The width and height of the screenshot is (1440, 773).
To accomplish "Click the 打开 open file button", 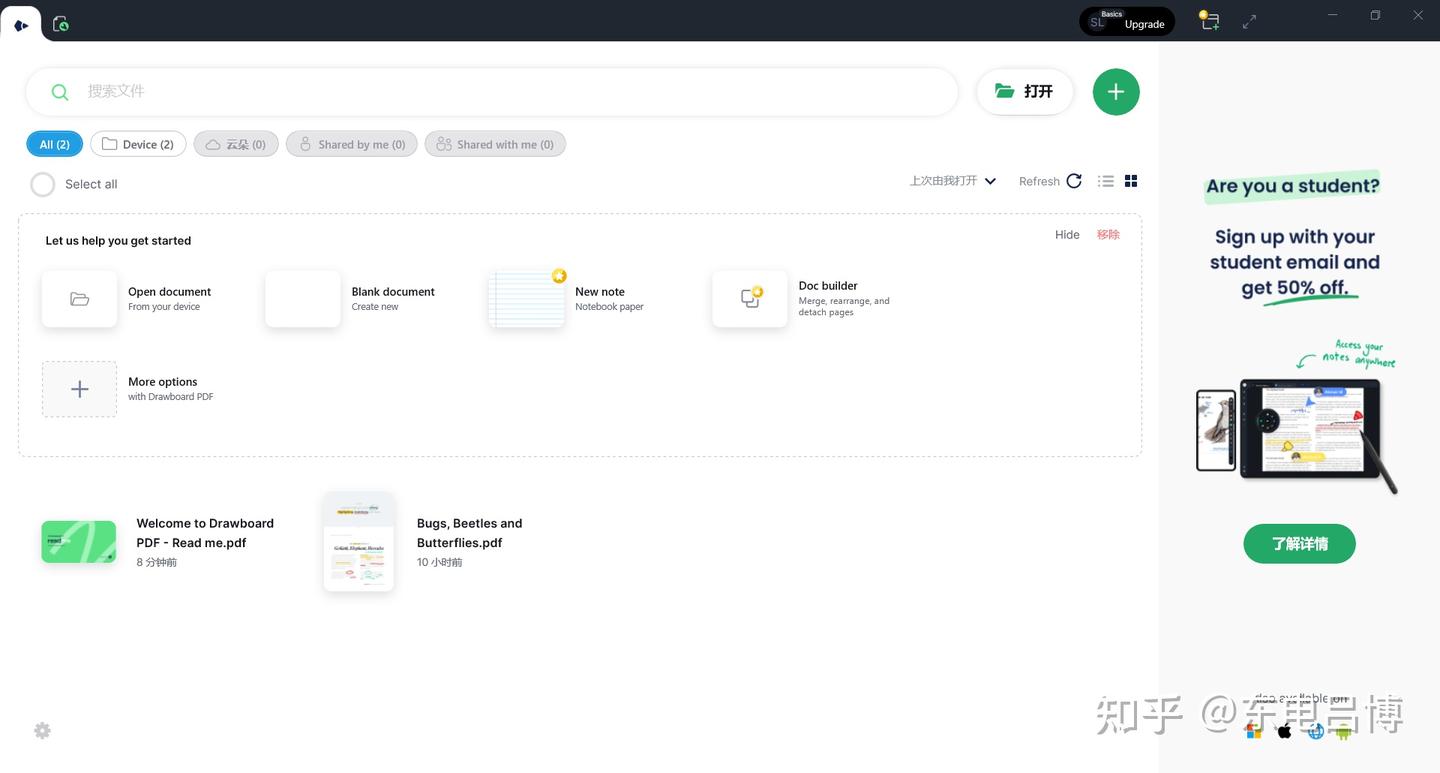I will (1024, 92).
